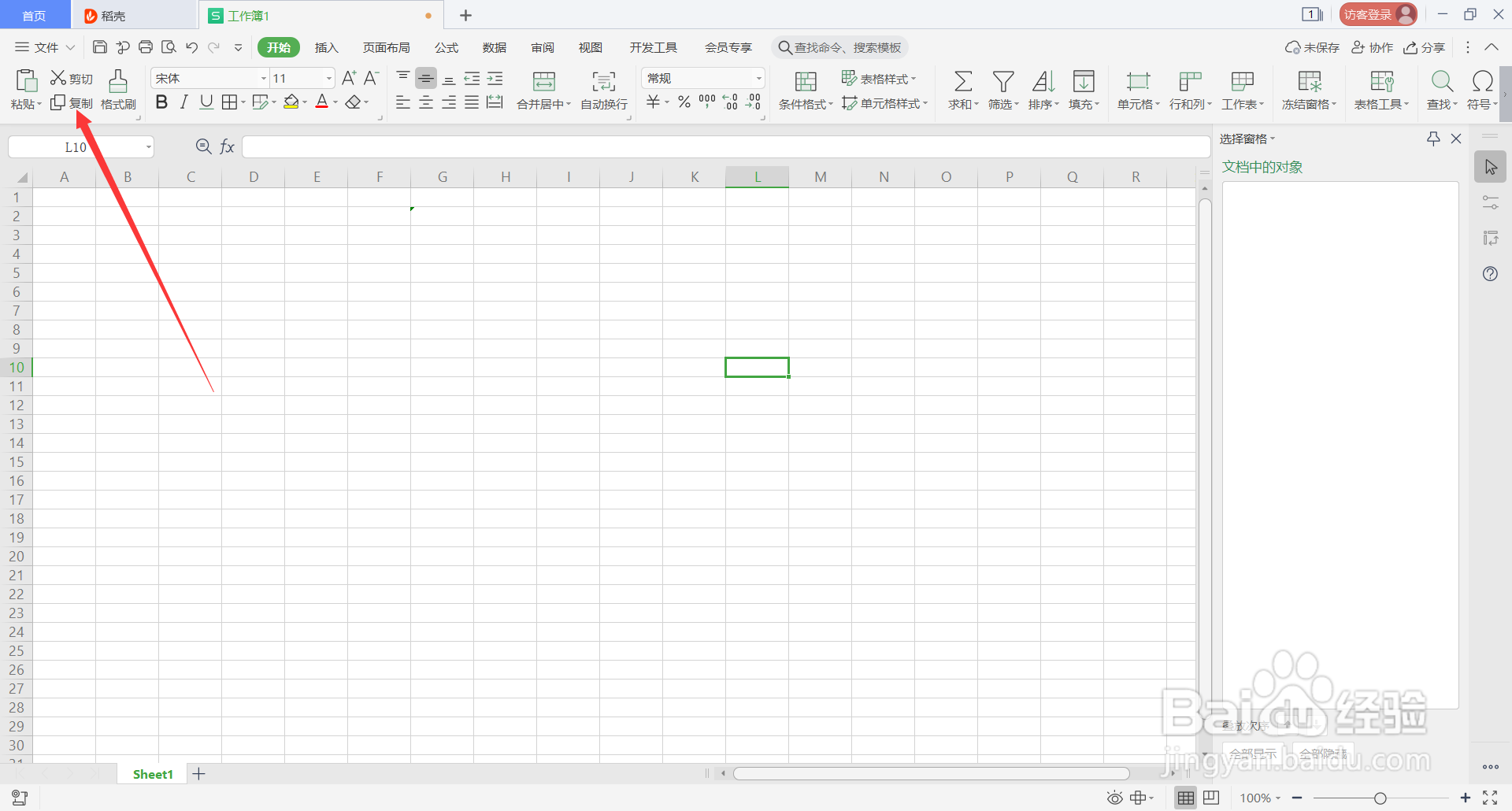Image resolution: width=1512 pixels, height=811 pixels.
Task: Click the Filter (筛选) funnel icon
Action: coord(1003,81)
